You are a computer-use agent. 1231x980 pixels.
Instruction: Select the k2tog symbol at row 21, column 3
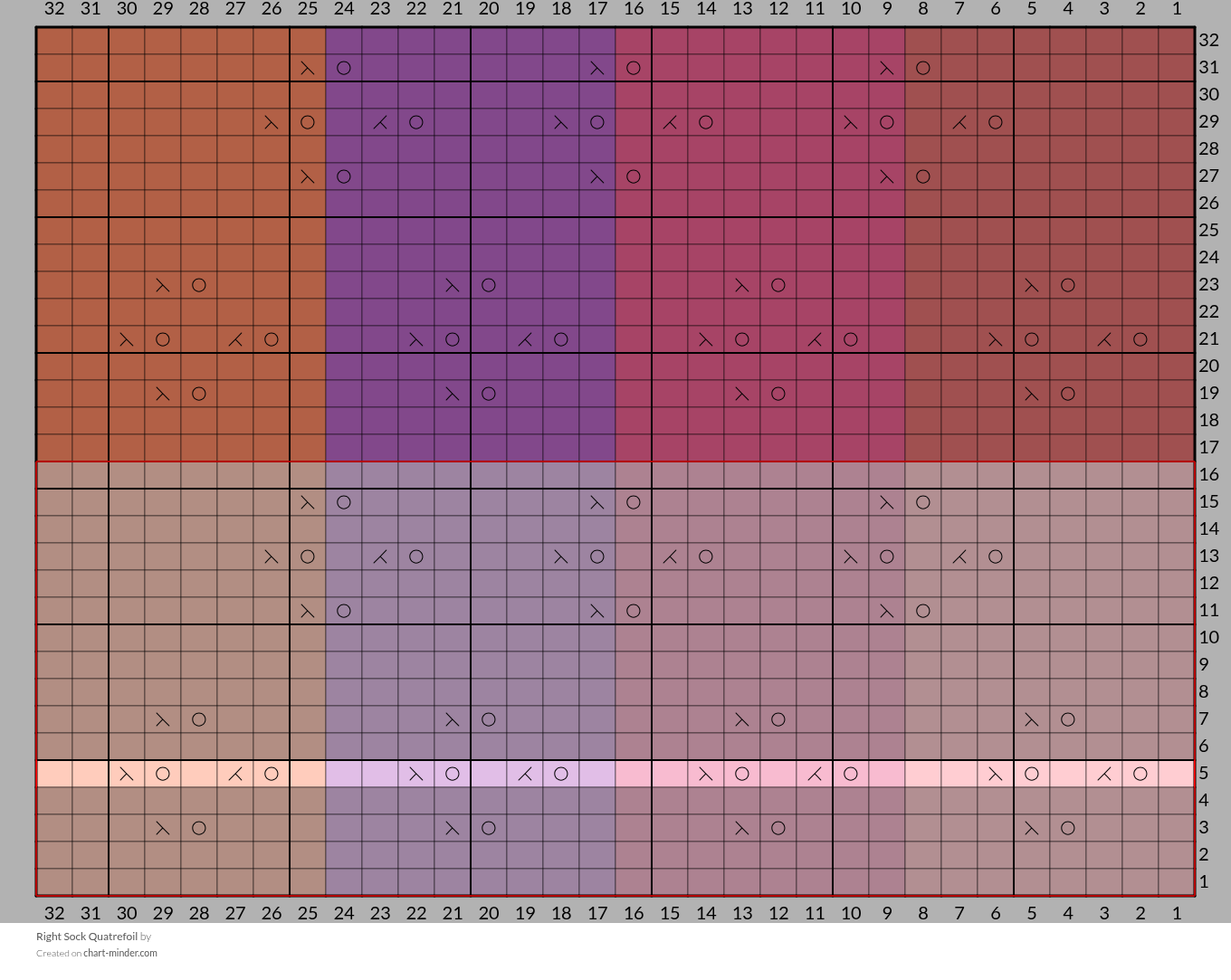pos(1104,339)
